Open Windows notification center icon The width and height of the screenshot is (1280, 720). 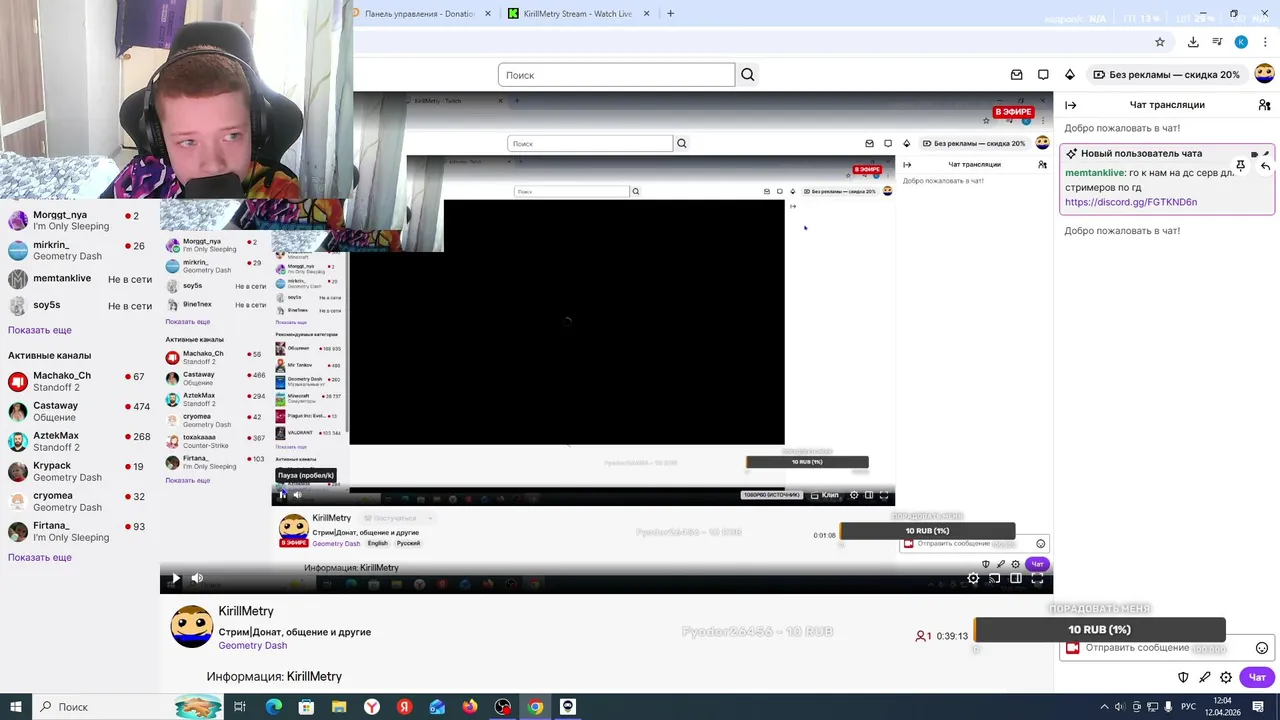pyautogui.click(x=1258, y=707)
